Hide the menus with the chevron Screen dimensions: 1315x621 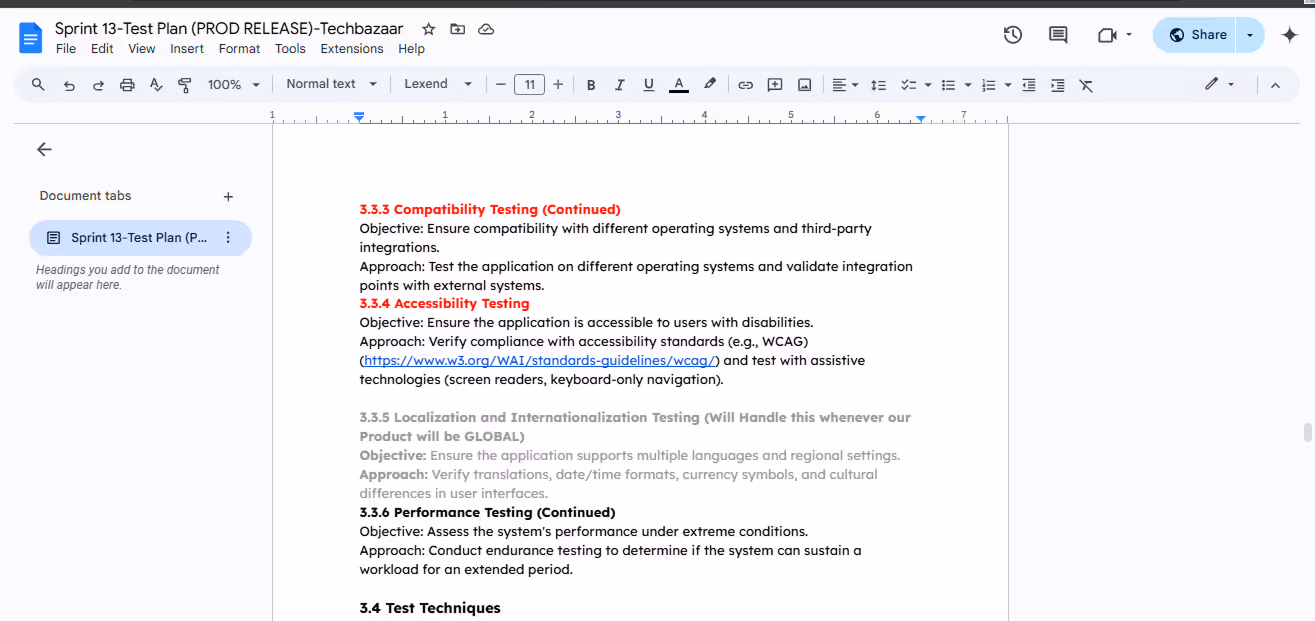(1275, 85)
